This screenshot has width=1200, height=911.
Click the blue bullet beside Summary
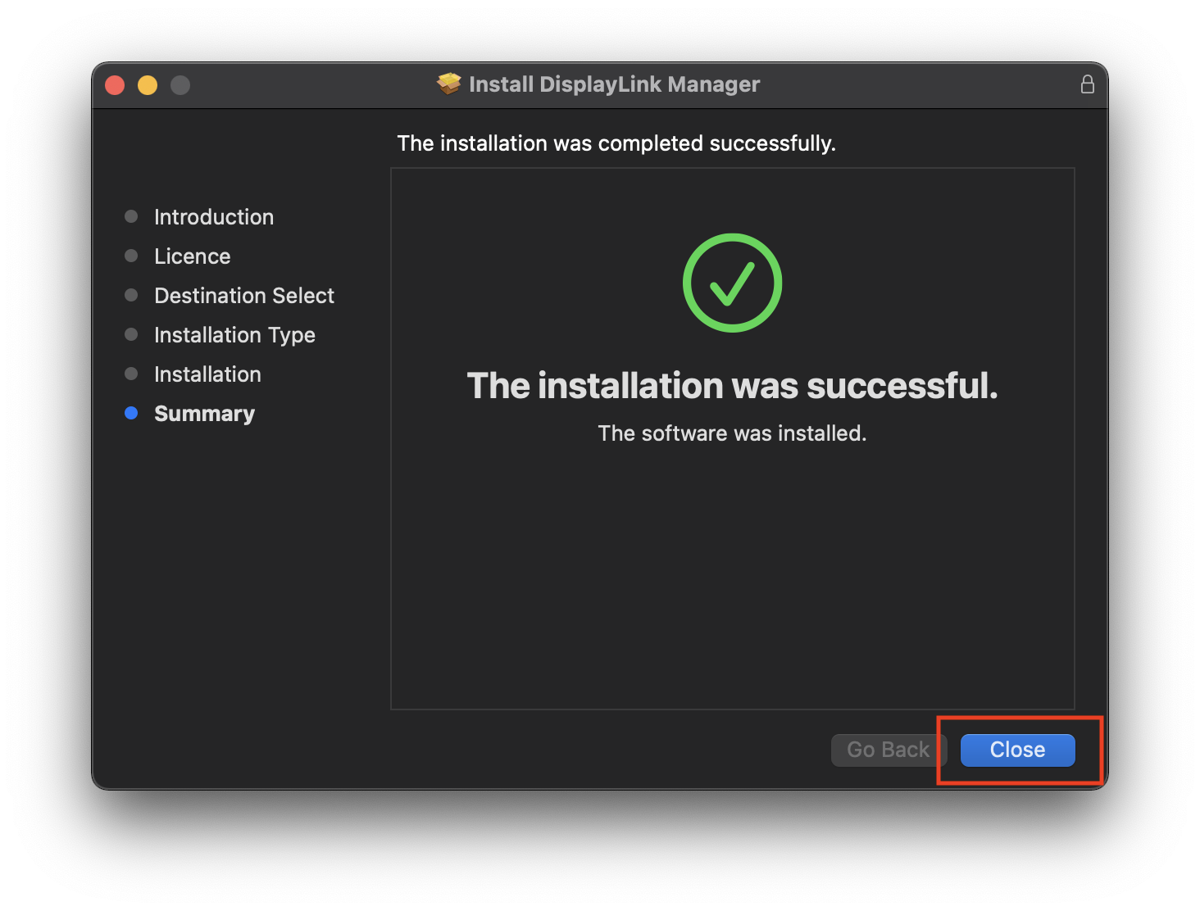point(131,413)
